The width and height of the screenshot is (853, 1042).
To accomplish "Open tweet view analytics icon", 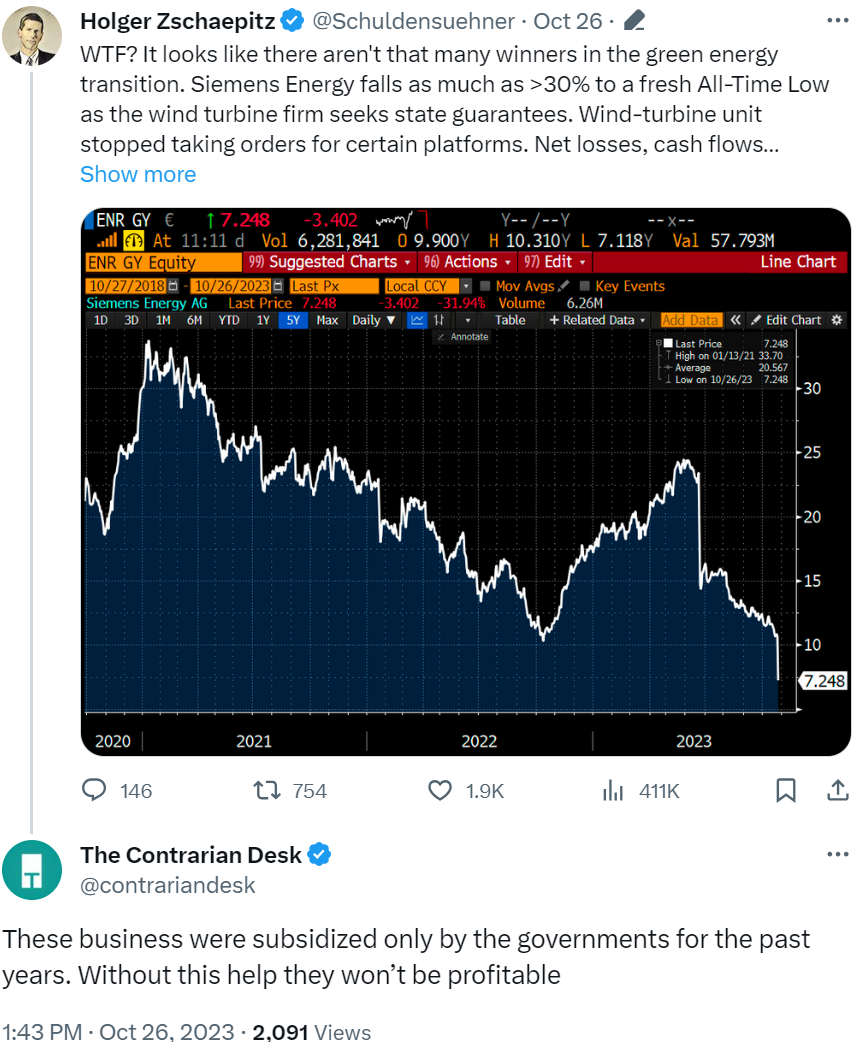I will (612, 791).
